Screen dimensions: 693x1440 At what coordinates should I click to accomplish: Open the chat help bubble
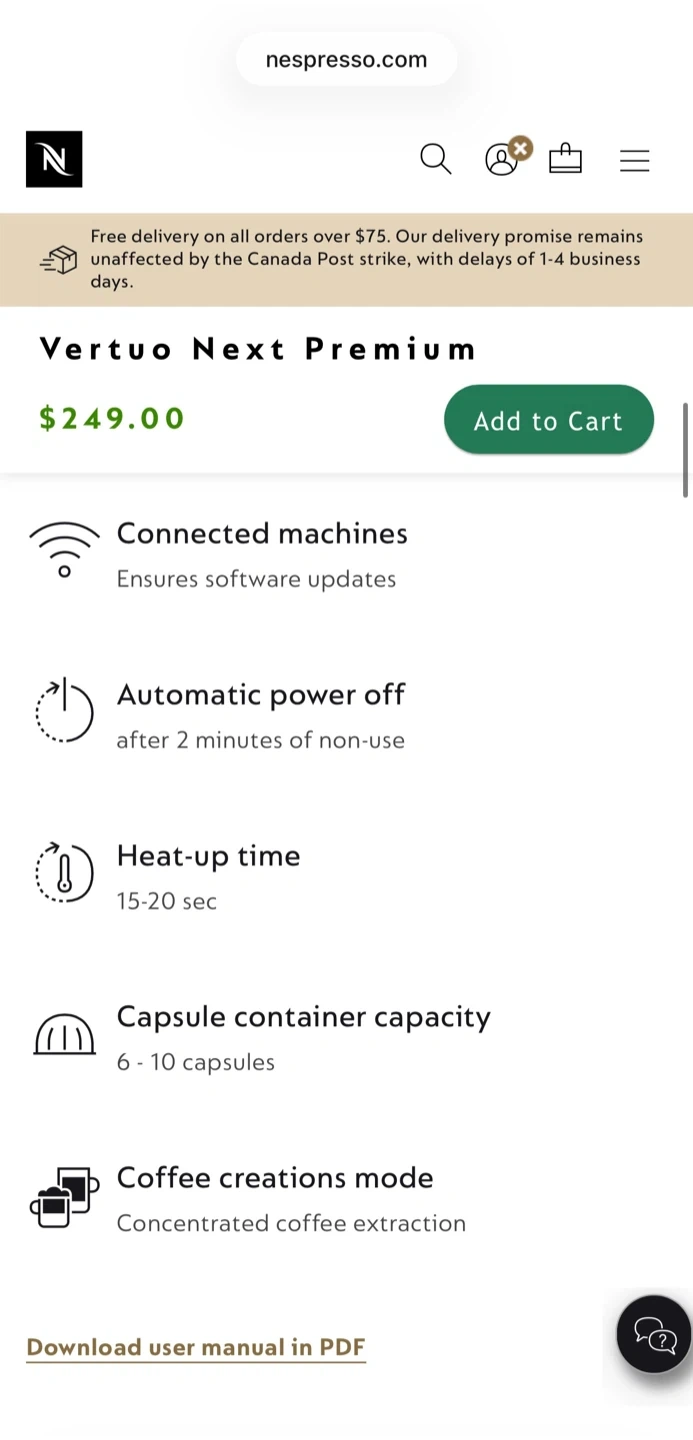pyautogui.click(x=654, y=1334)
